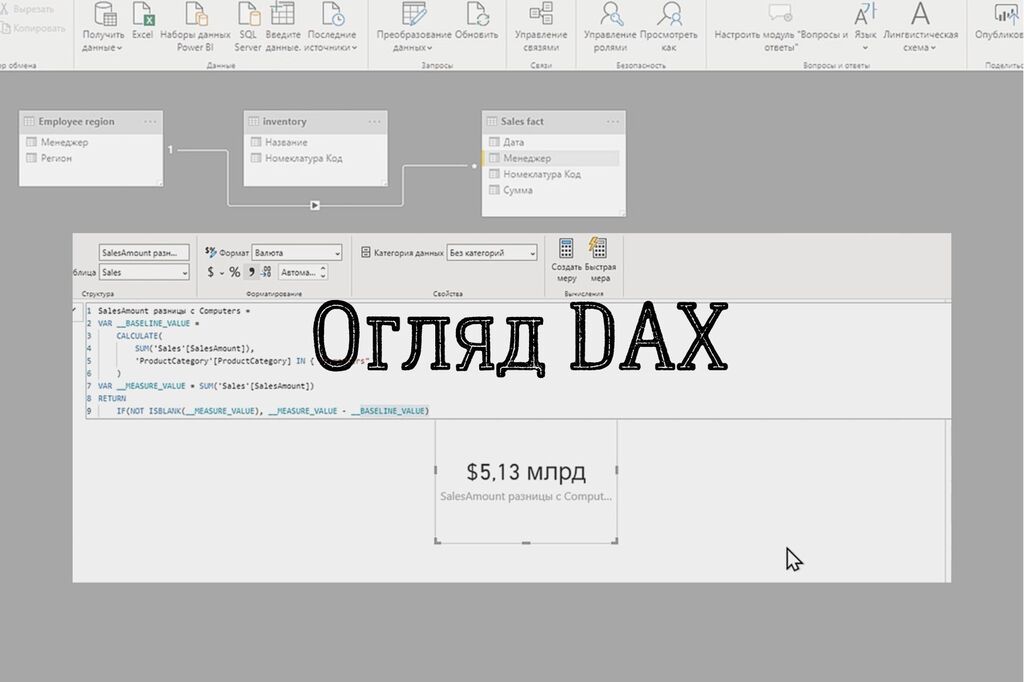Click Создать меру calculator icon
Image resolution: width=1024 pixels, height=682 pixels.
pos(566,248)
